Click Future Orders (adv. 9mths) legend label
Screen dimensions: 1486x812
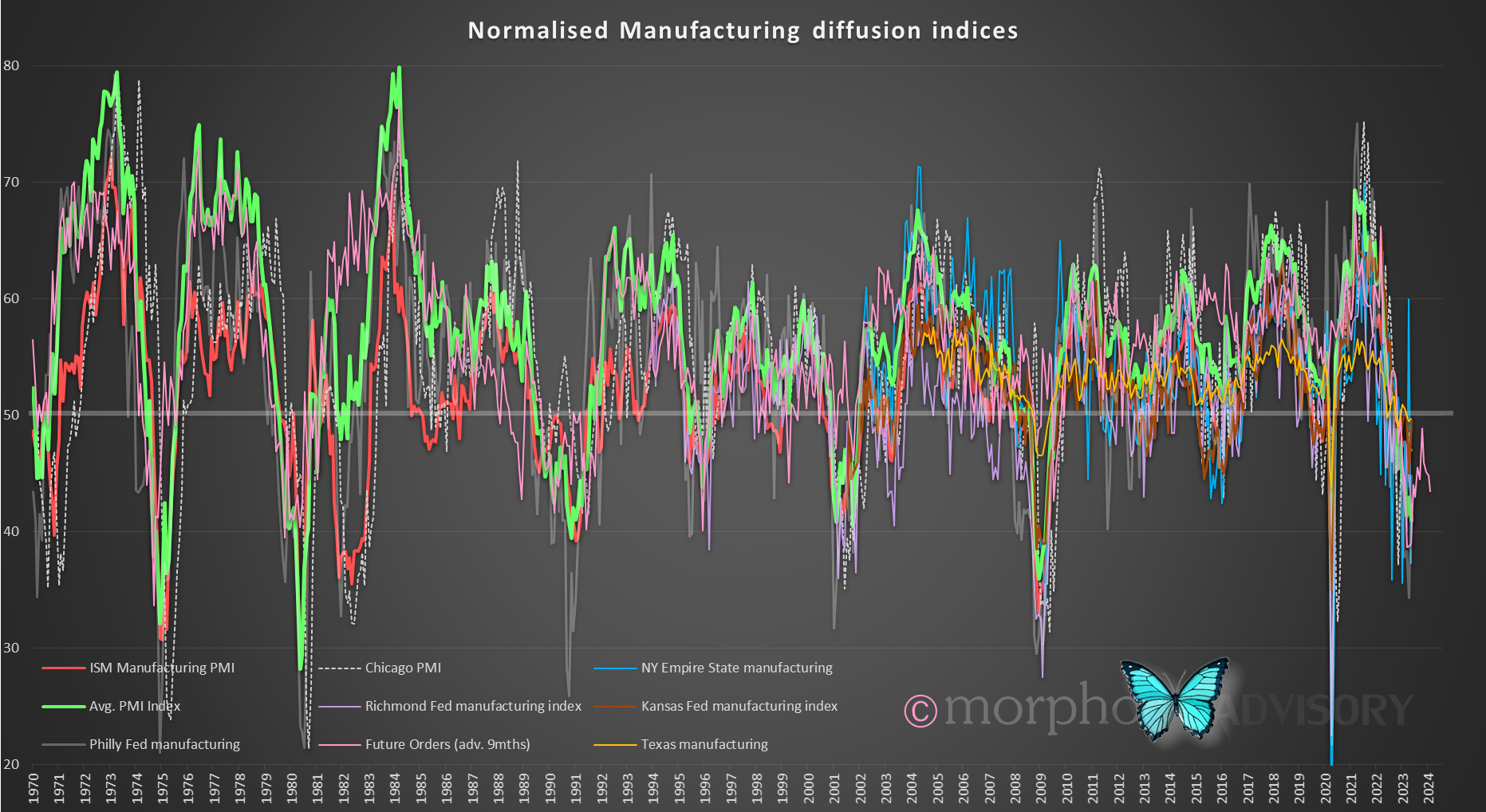447,744
